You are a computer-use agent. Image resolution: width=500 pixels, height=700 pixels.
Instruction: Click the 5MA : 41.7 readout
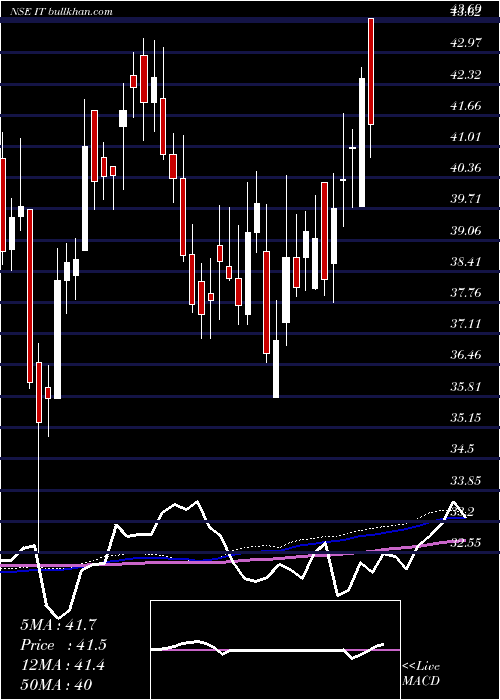(58, 625)
